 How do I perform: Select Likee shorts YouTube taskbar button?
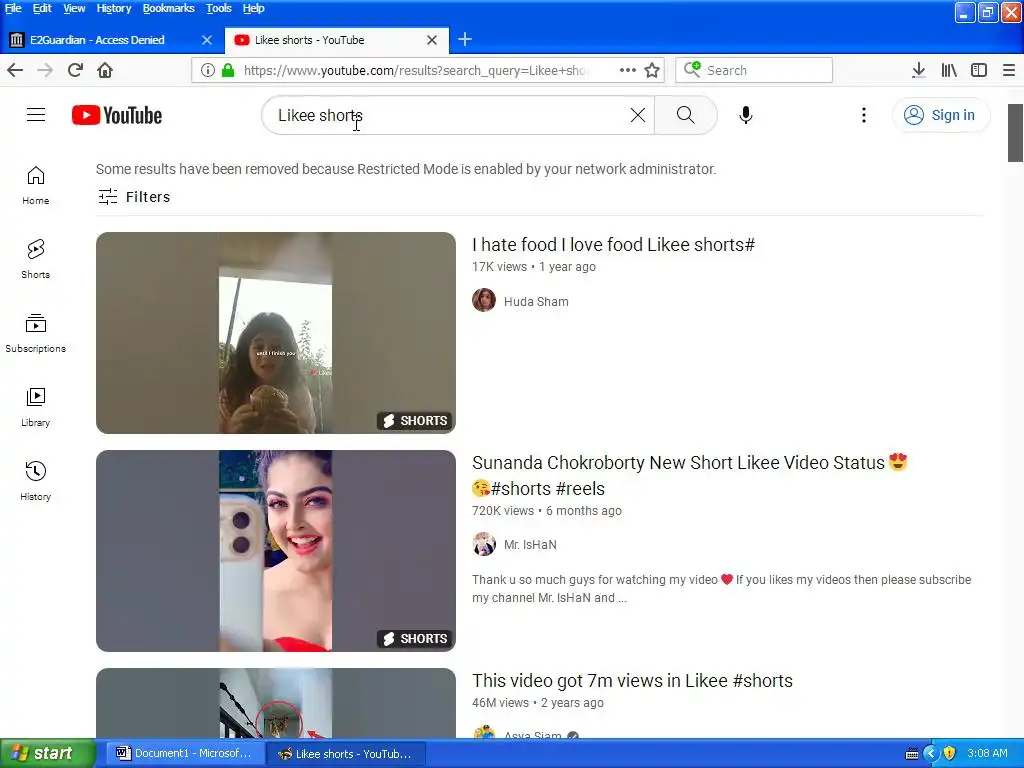[347, 754]
